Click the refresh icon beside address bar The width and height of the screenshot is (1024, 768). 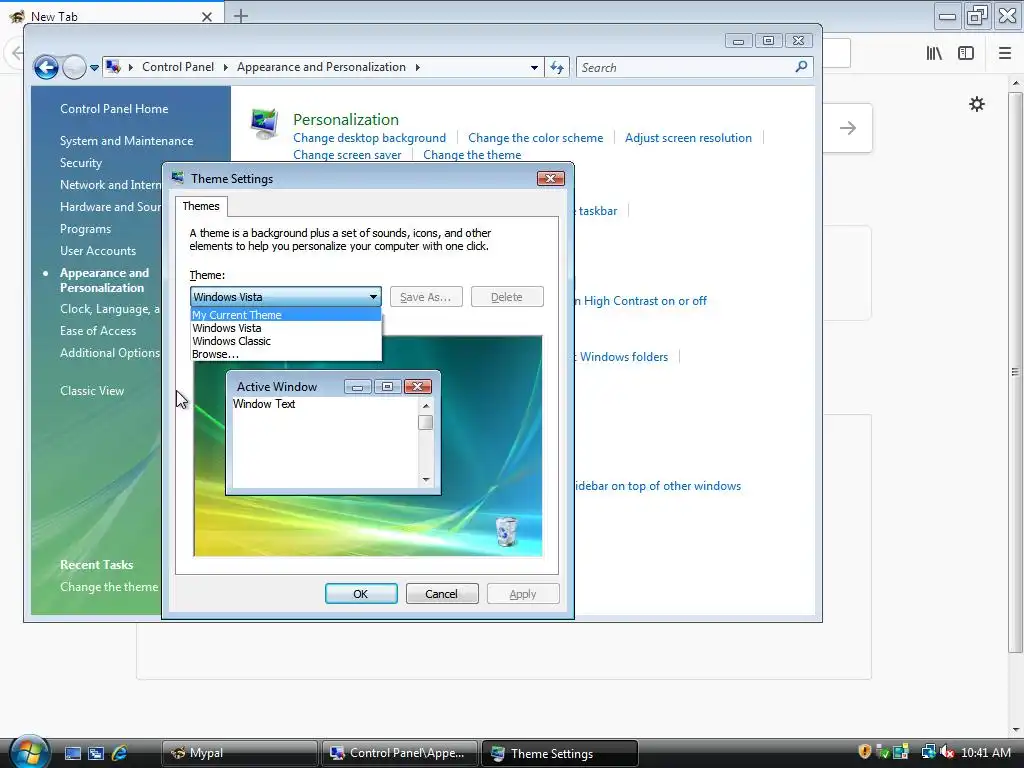pos(557,67)
